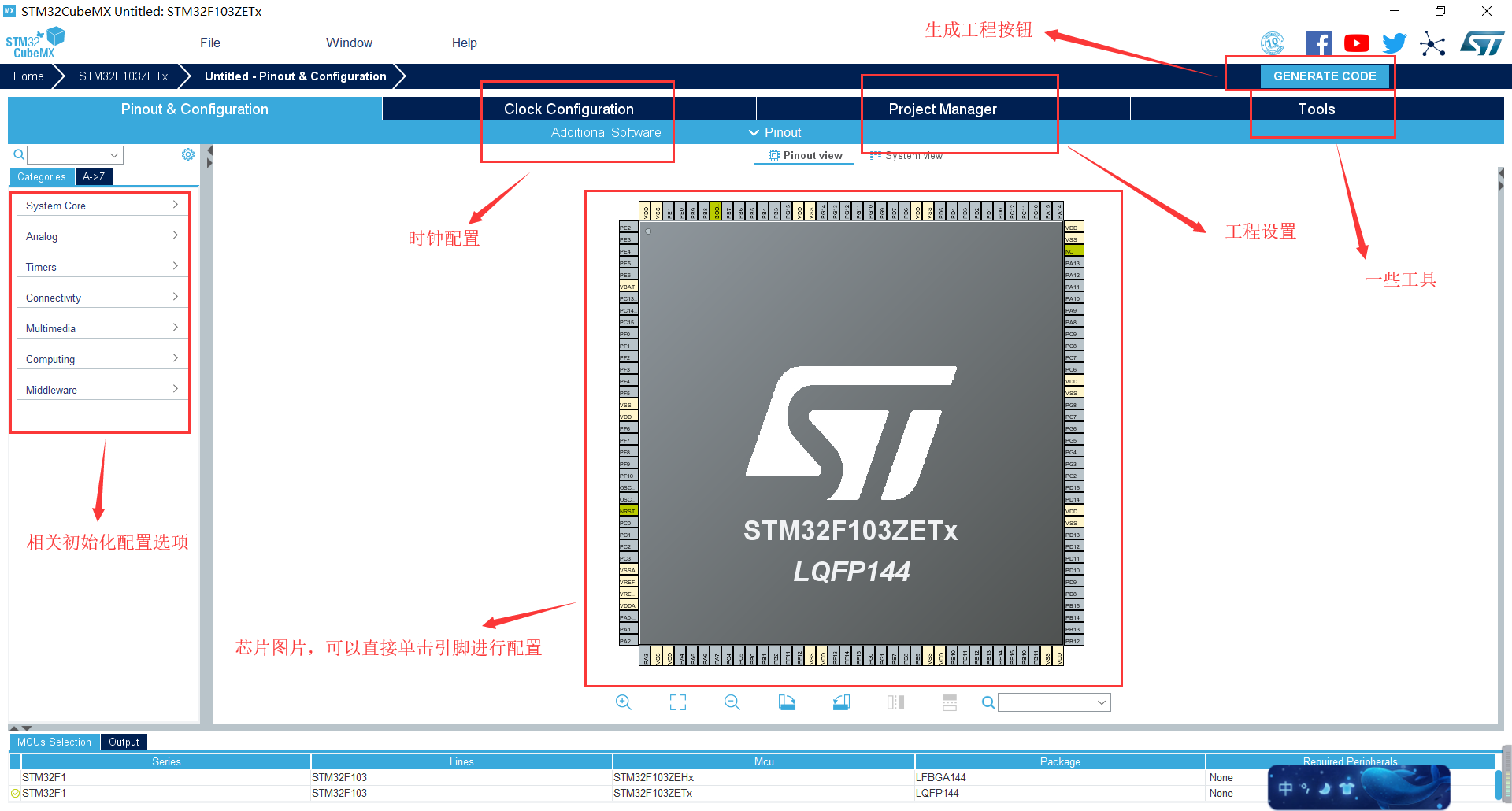Select the PA13 pin on the chip
Screen dimensions: 1512x811
click(x=1074, y=263)
